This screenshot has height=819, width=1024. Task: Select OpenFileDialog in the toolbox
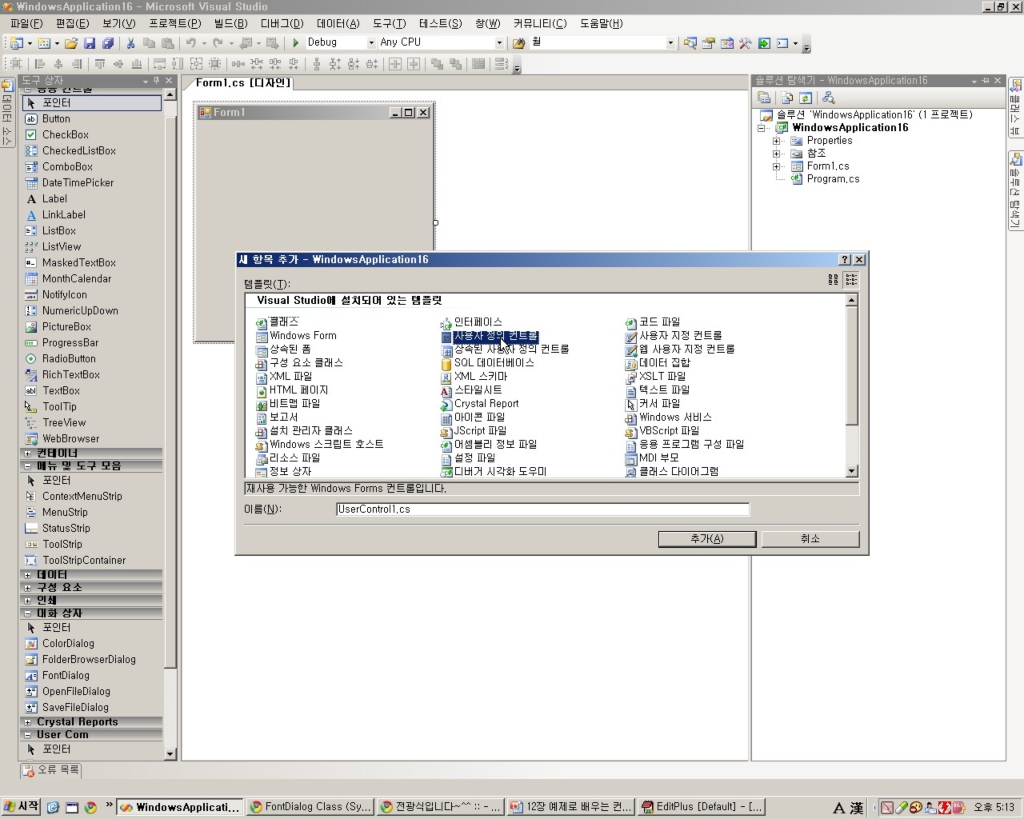[x=76, y=691]
